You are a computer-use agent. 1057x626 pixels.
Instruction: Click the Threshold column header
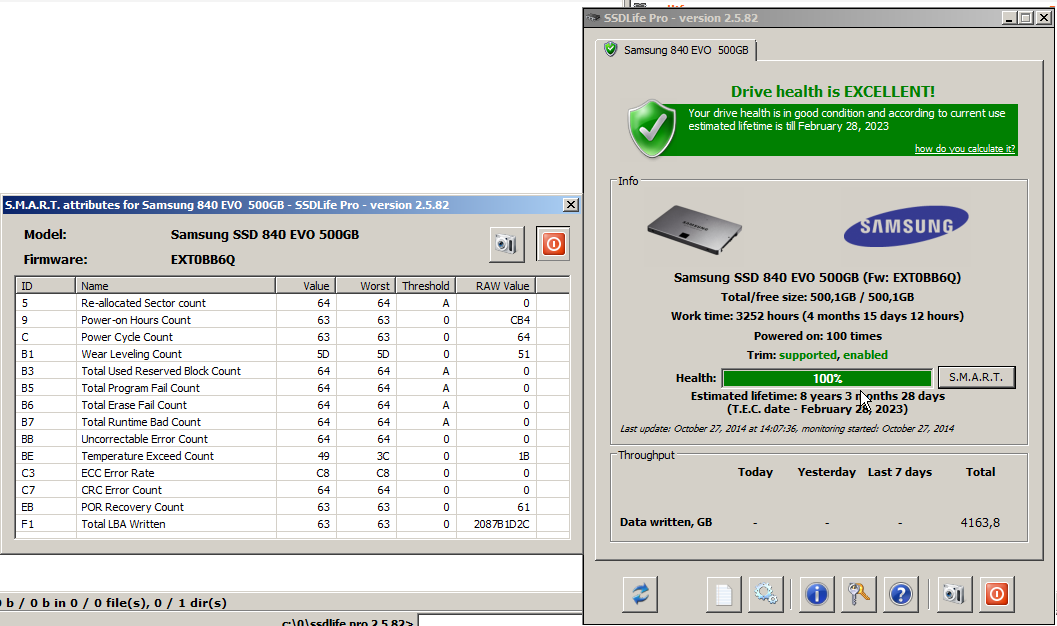click(425, 286)
